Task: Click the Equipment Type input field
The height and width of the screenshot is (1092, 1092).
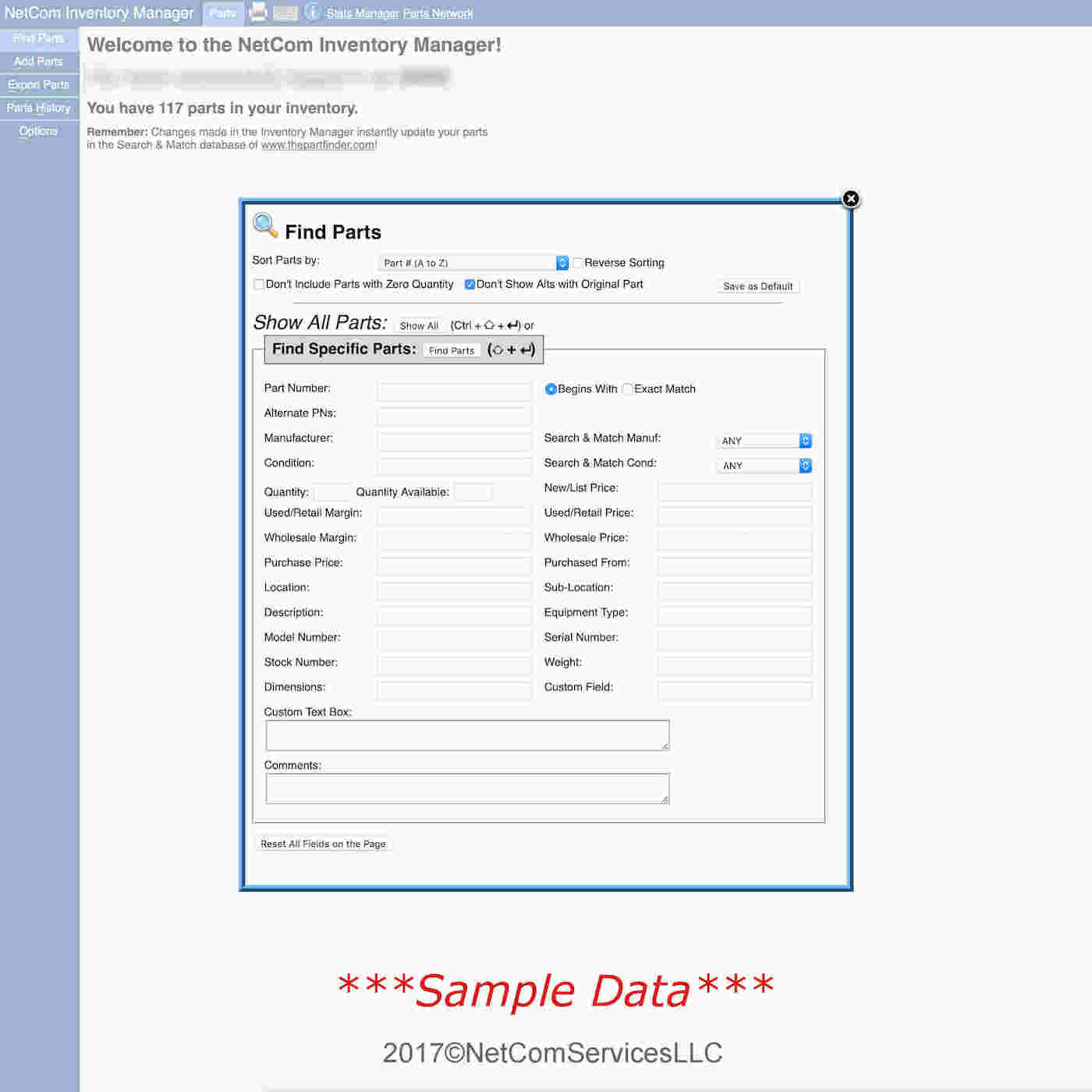Action: (x=735, y=615)
